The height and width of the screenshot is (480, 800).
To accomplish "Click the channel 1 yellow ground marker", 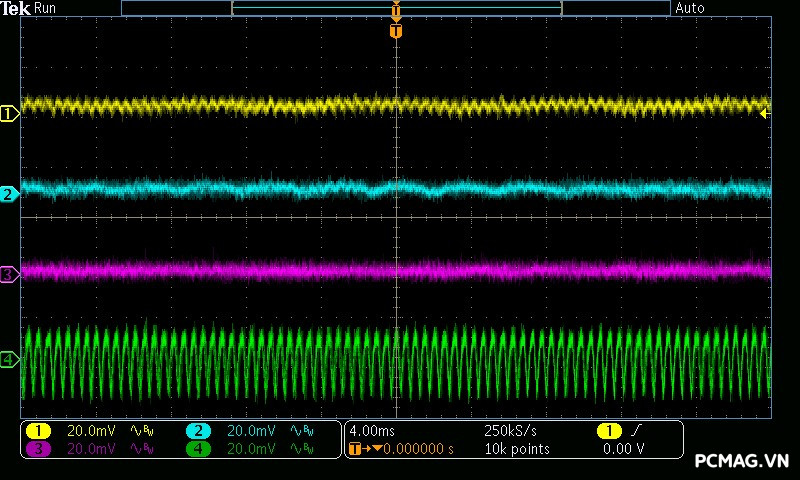I will [x=9, y=114].
